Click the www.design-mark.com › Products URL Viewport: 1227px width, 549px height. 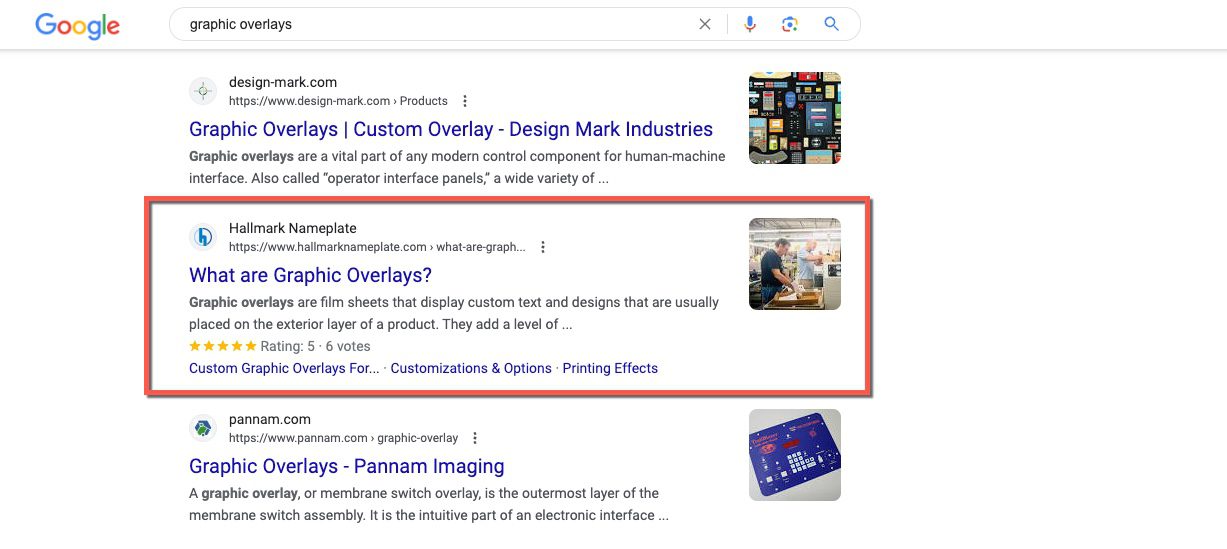[338, 101]
